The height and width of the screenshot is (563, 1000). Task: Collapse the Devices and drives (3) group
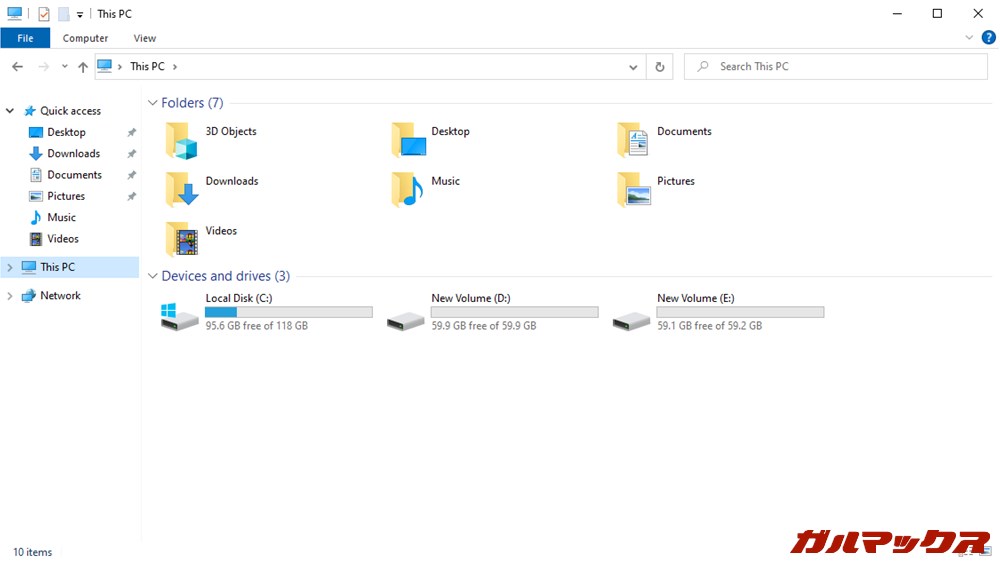[x=153, y=276]
